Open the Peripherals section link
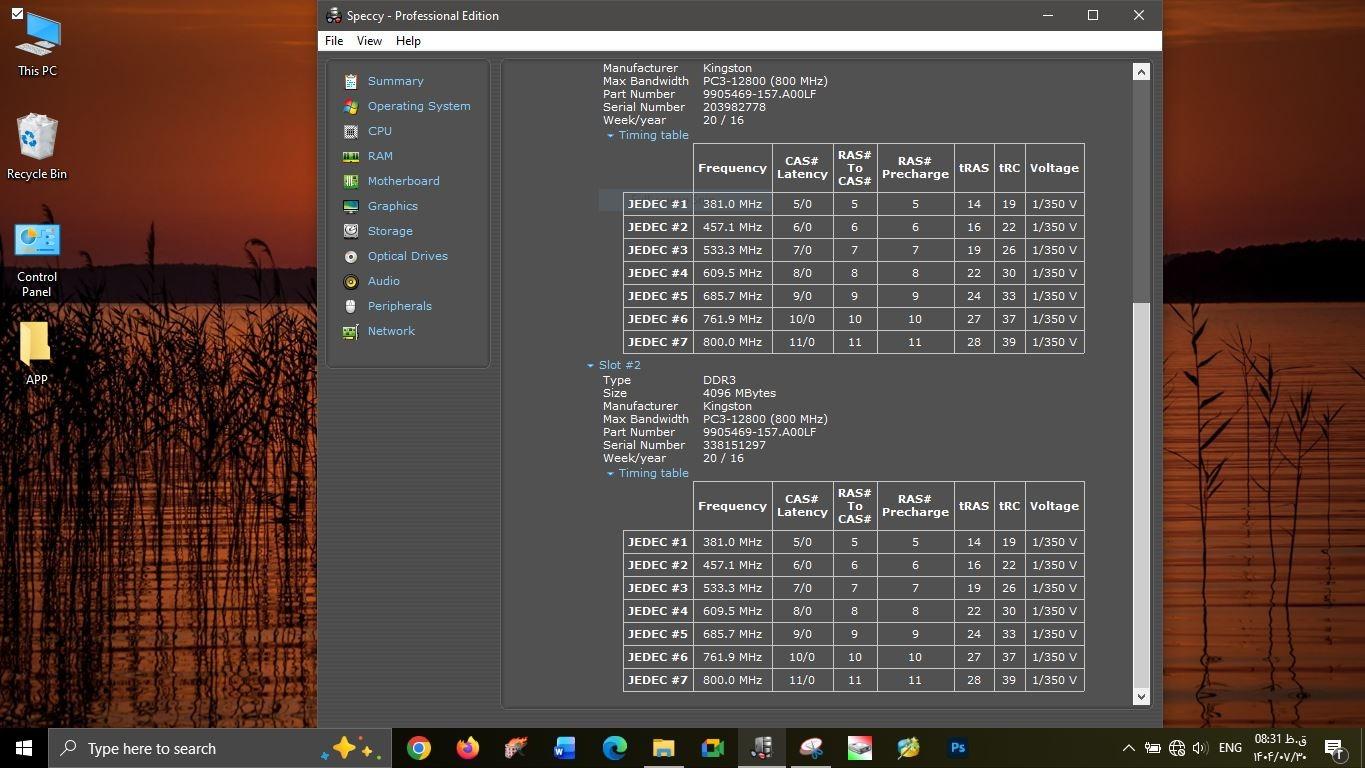This screenshot has width=1365, height=768. 399,306
